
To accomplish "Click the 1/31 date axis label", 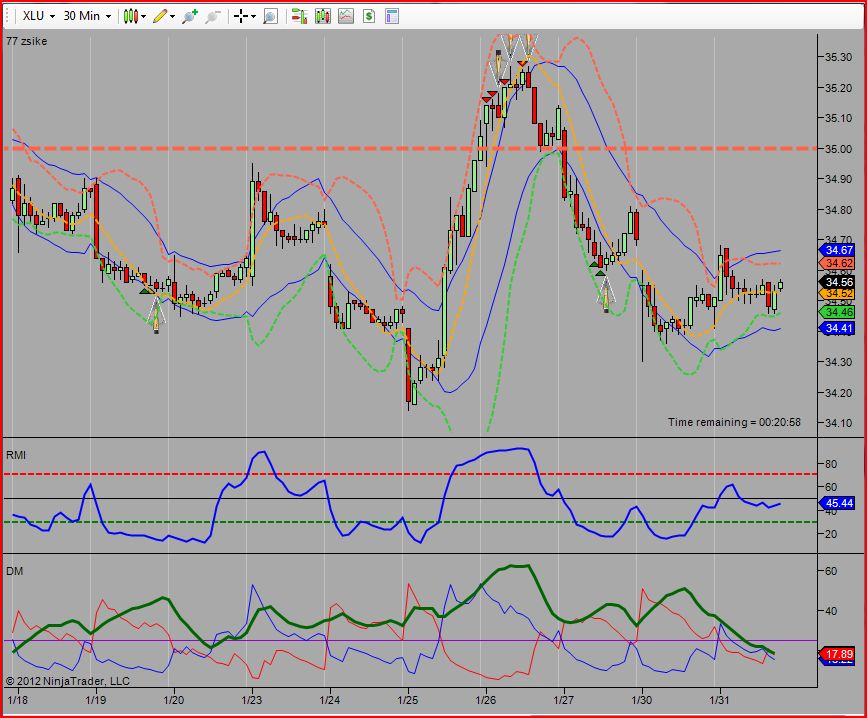I will click(719, 700).
